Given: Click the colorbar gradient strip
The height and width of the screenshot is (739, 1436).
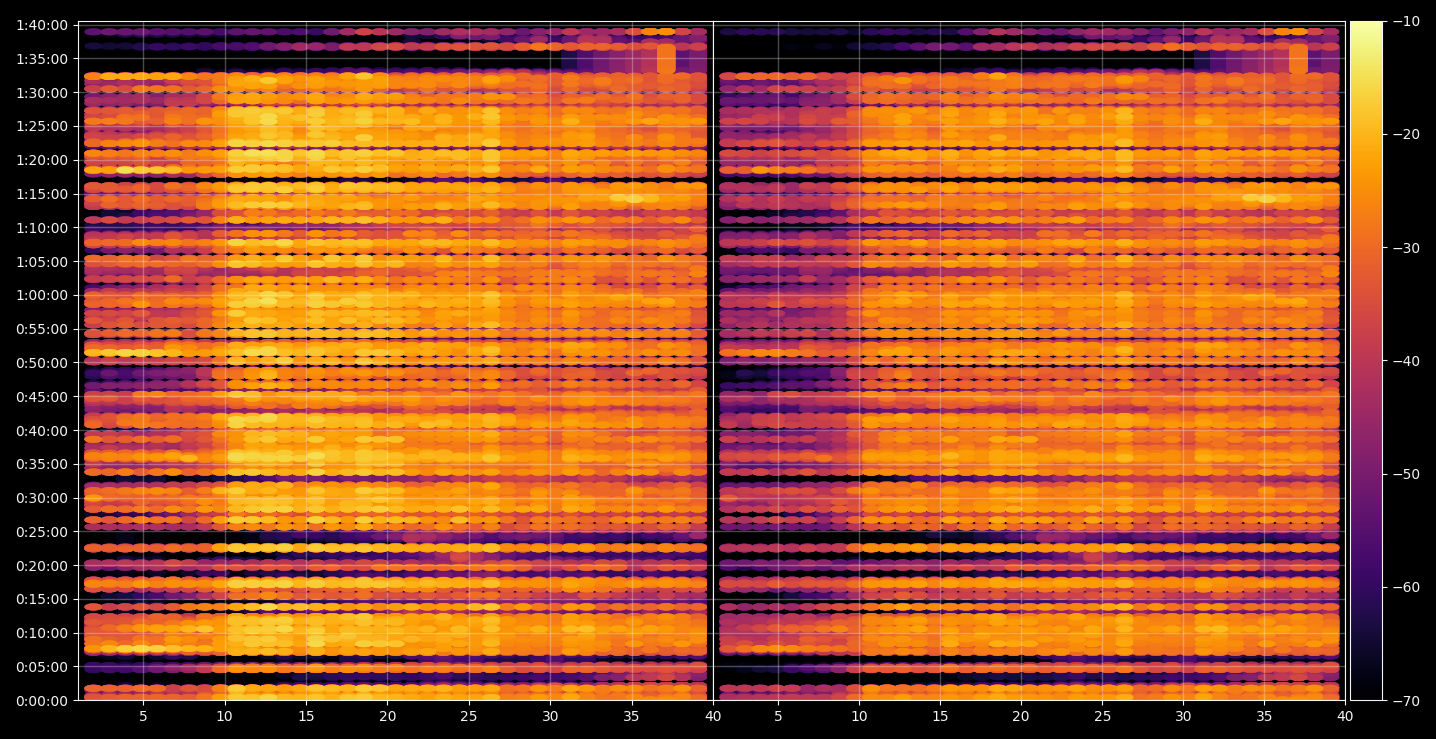Looking at the screenshot, I should [1366, 361].
